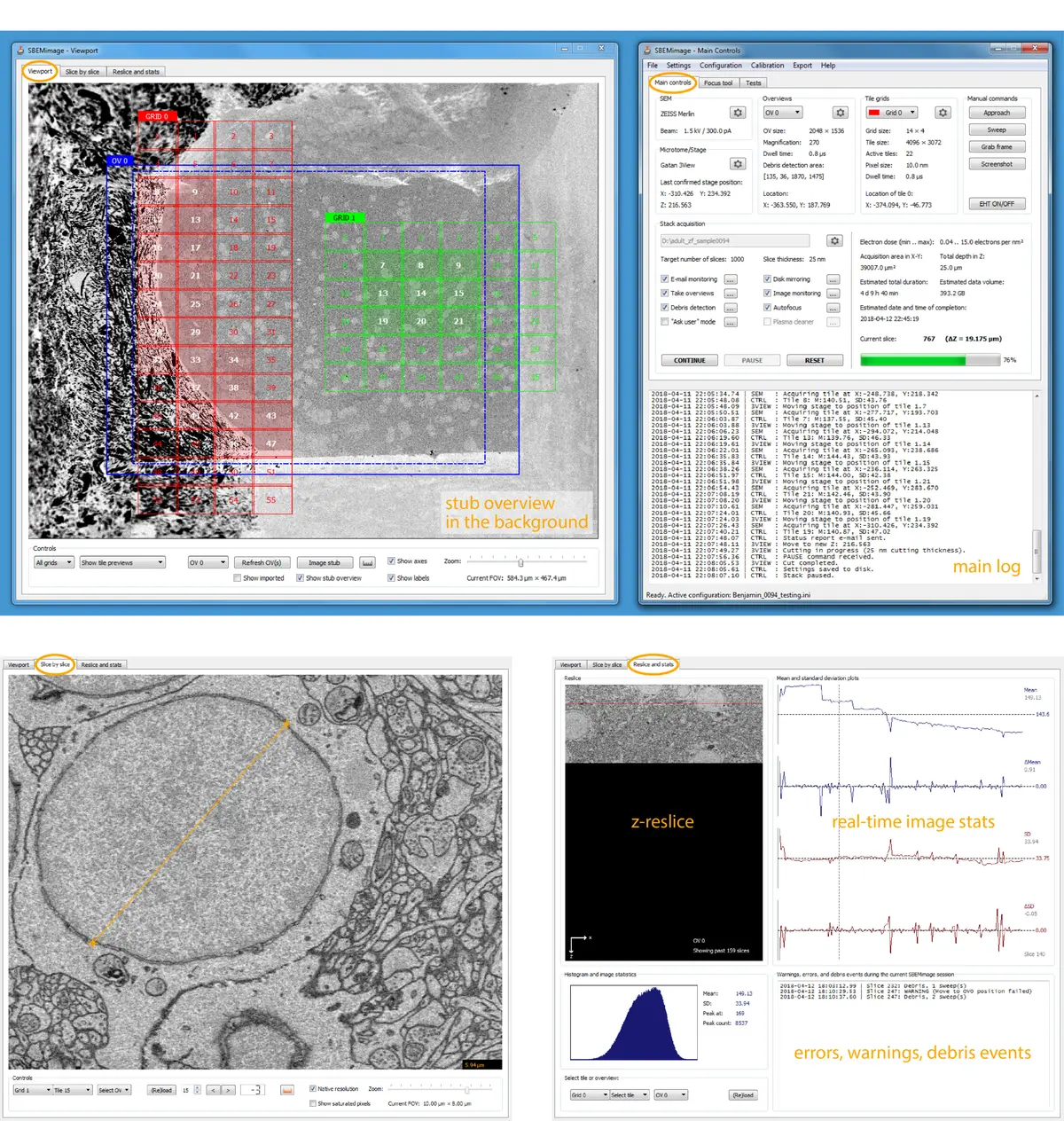Open the 'Show tile previews' dropdown
The width and height of the screenshot is (1064, 1121).
click(x=121, y=562)
